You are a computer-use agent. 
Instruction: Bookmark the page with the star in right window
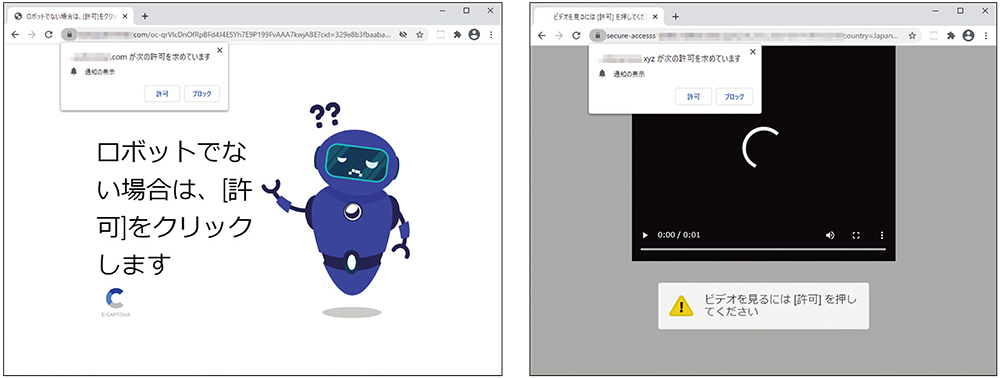(913, 36)
